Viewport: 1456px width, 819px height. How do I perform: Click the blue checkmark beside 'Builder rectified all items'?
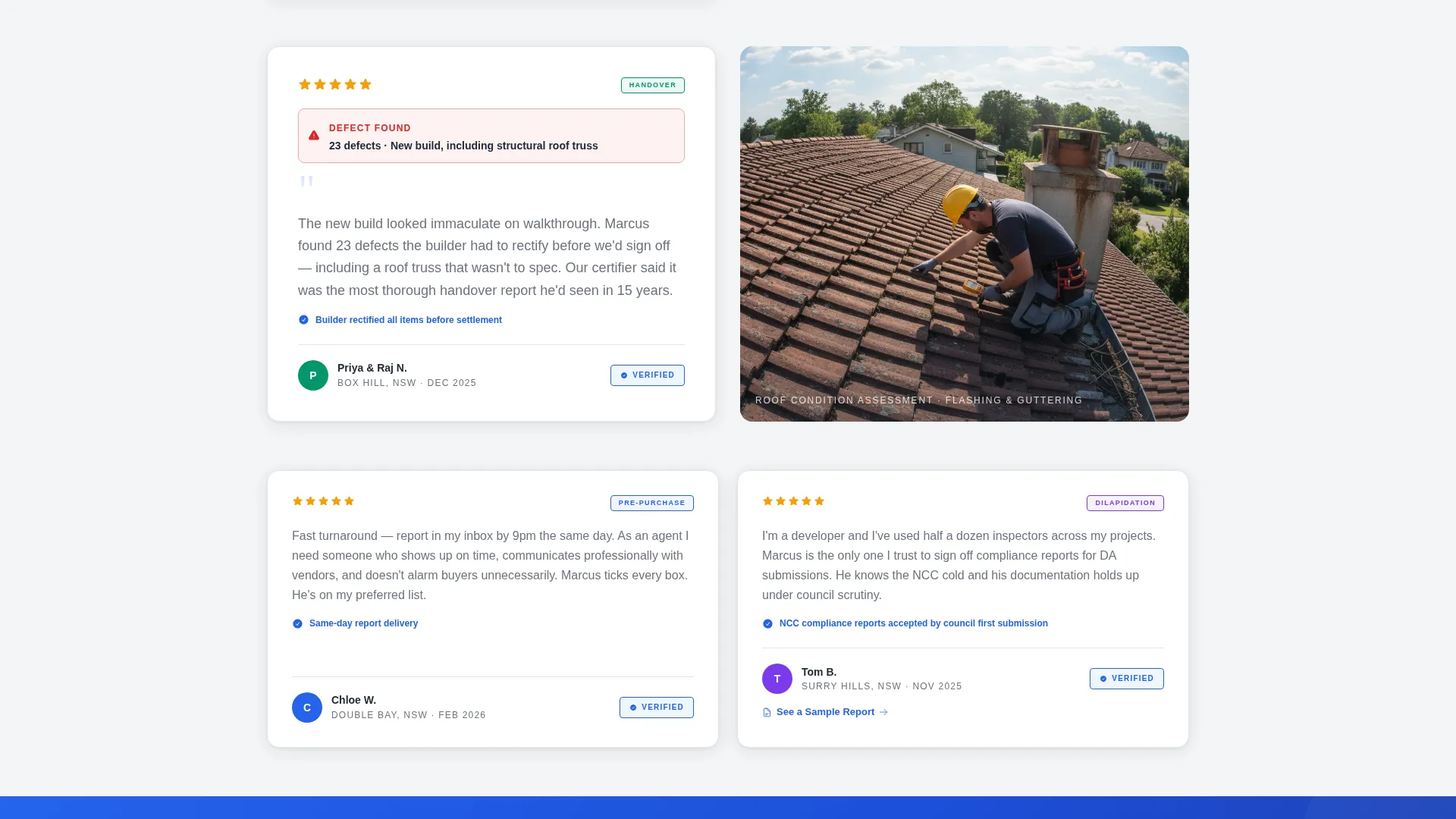click(303, 320)
